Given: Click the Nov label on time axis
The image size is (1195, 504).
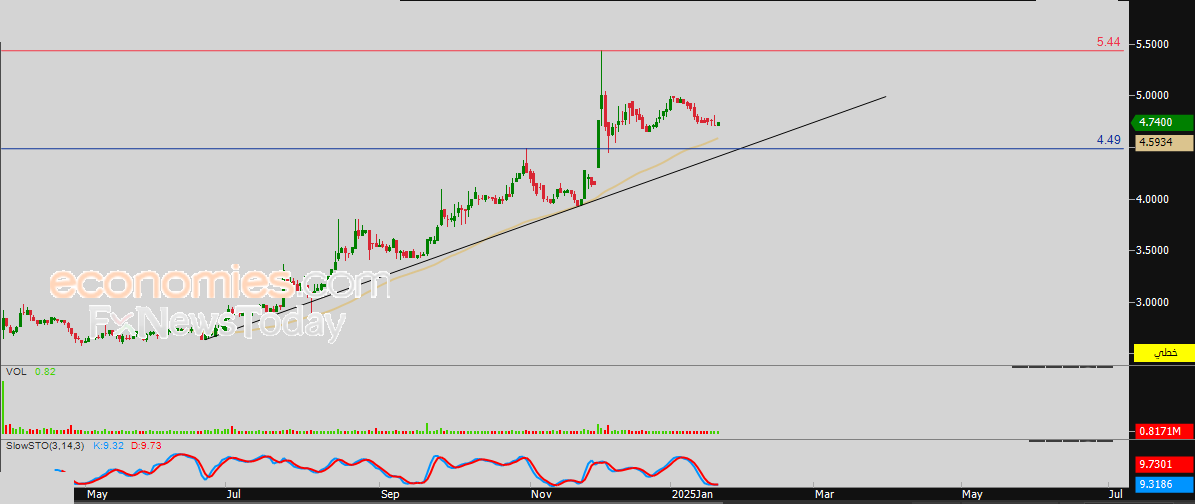Looking at the screenshot, I should [x=540, y=496].
